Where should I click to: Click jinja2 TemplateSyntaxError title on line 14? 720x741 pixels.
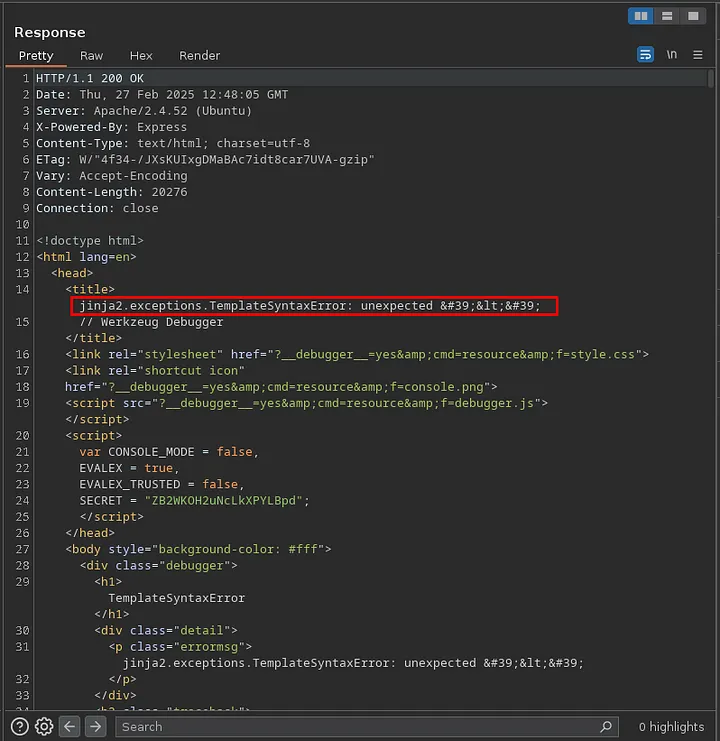[310, 306]
